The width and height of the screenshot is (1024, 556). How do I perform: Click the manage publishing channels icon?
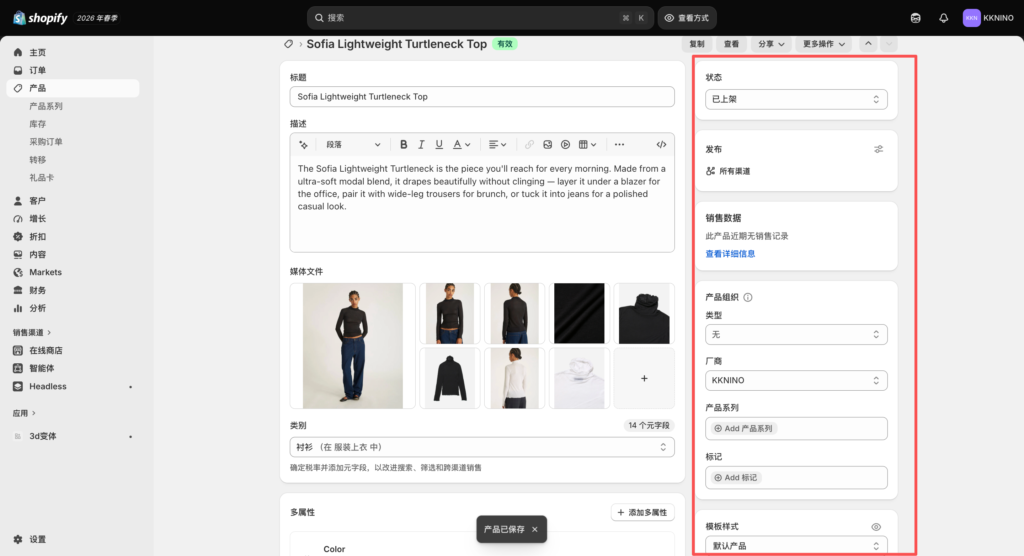tap(878, 149)
